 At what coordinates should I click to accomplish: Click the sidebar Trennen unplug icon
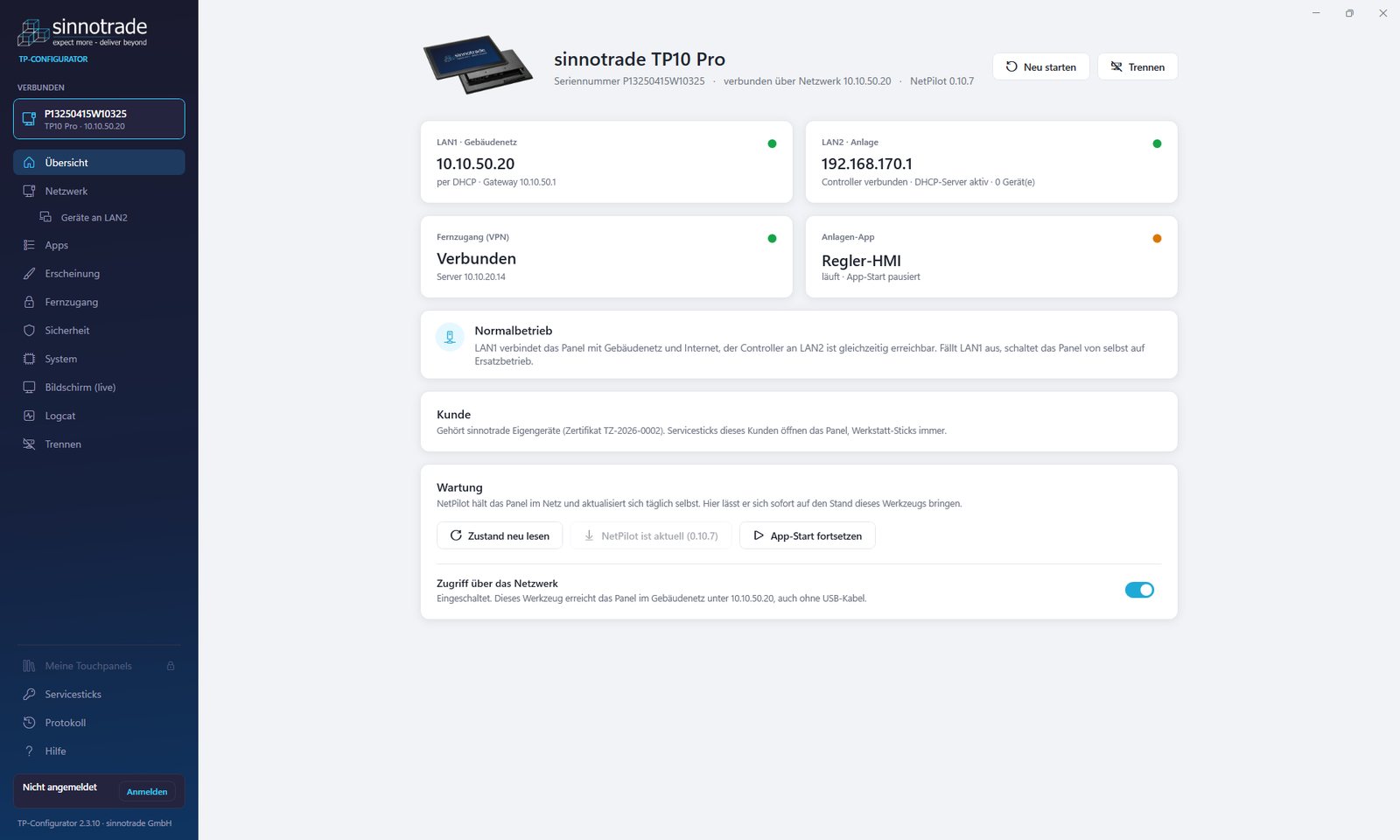click(29, 444)
